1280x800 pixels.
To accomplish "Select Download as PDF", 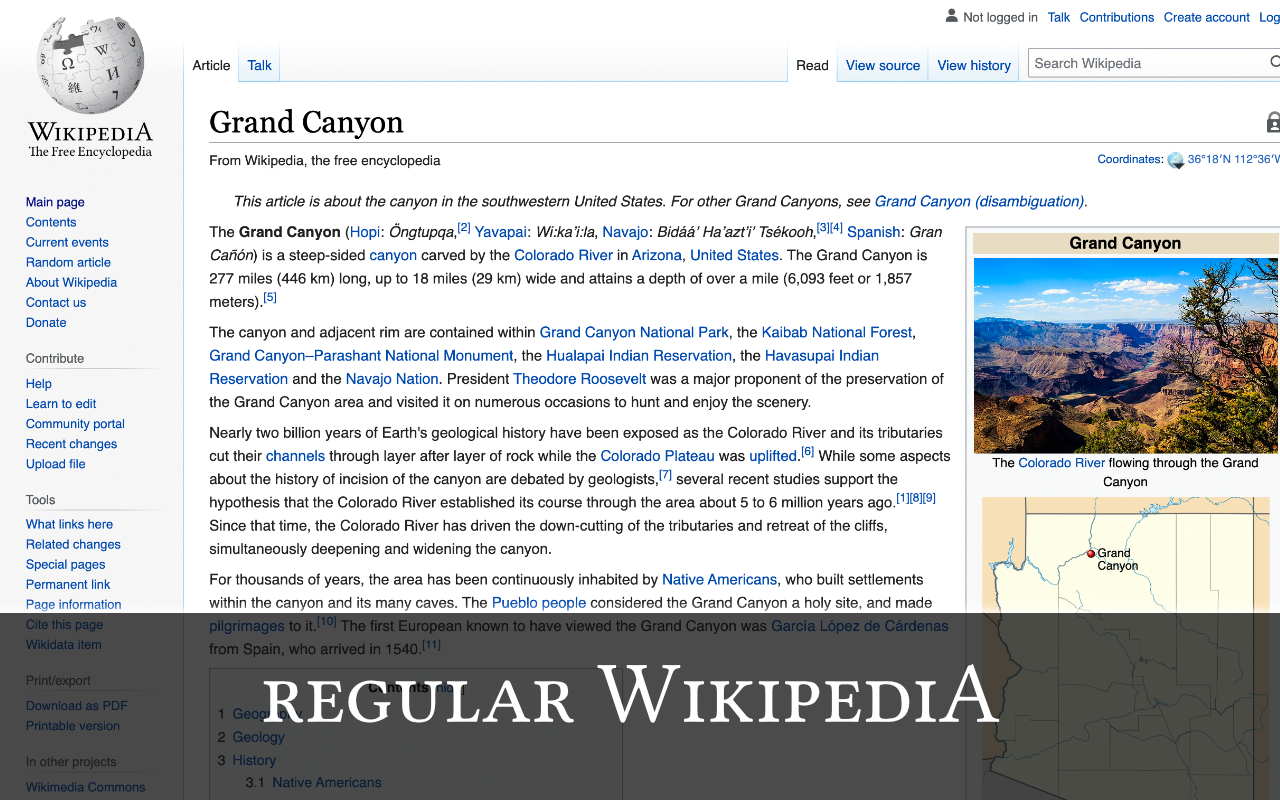I will pos(76,705).
